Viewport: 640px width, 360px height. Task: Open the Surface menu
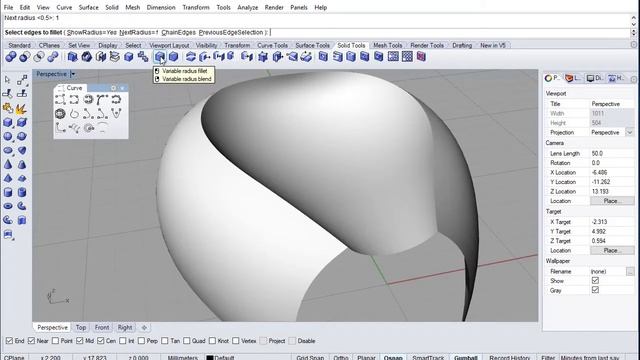click(89, 7)
